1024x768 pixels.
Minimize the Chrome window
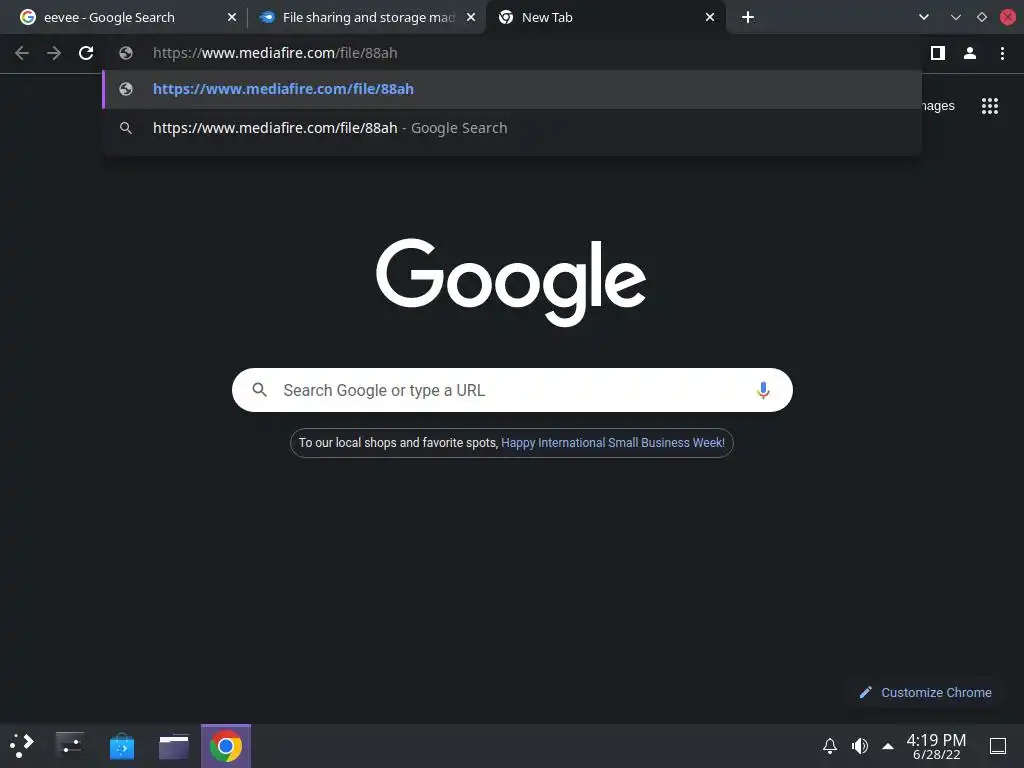955,18
